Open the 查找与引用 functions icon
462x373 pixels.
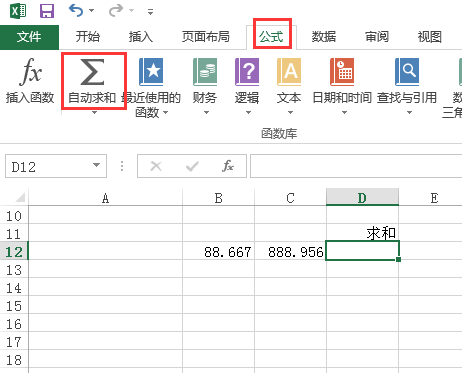[x=407, y=72]
